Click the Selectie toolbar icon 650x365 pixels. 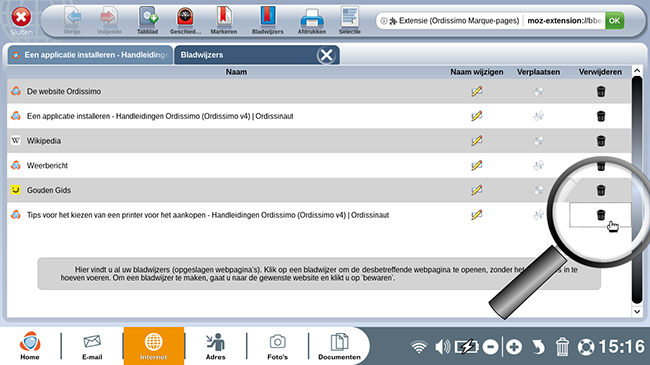pyautogui.click(x=349, y=20)
